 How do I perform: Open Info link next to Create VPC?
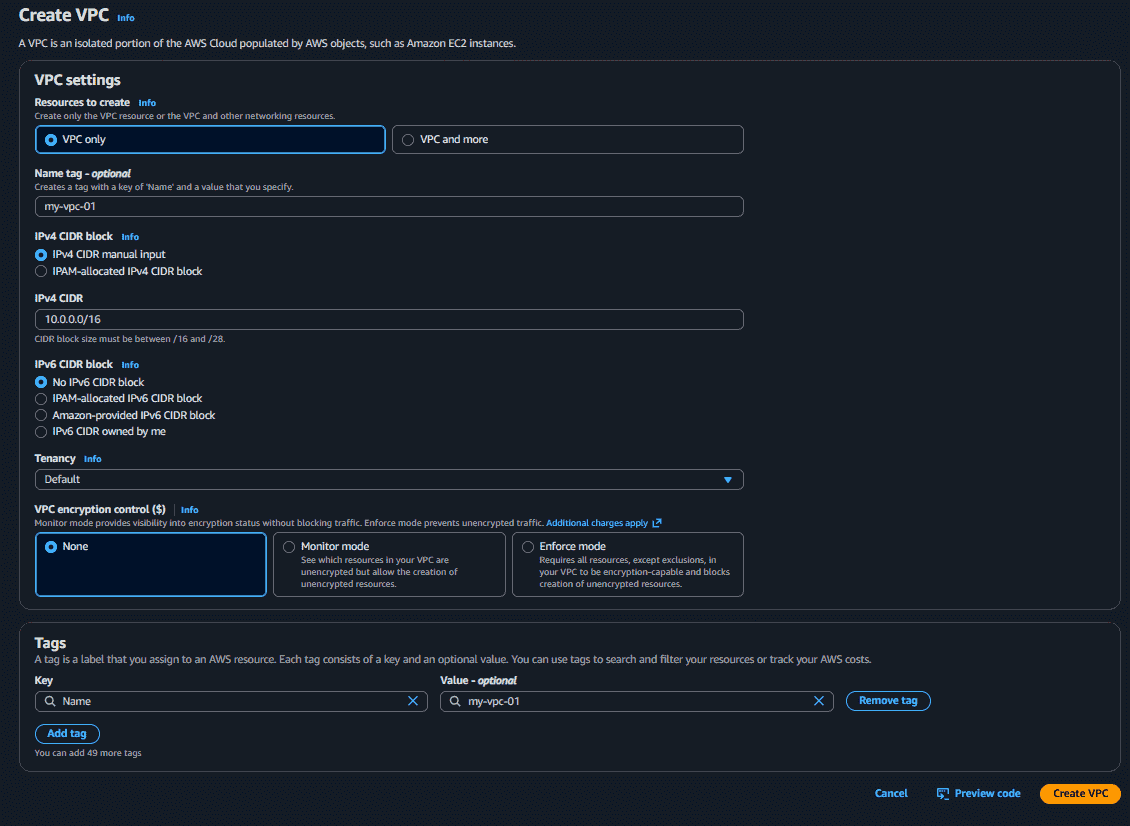126,18
